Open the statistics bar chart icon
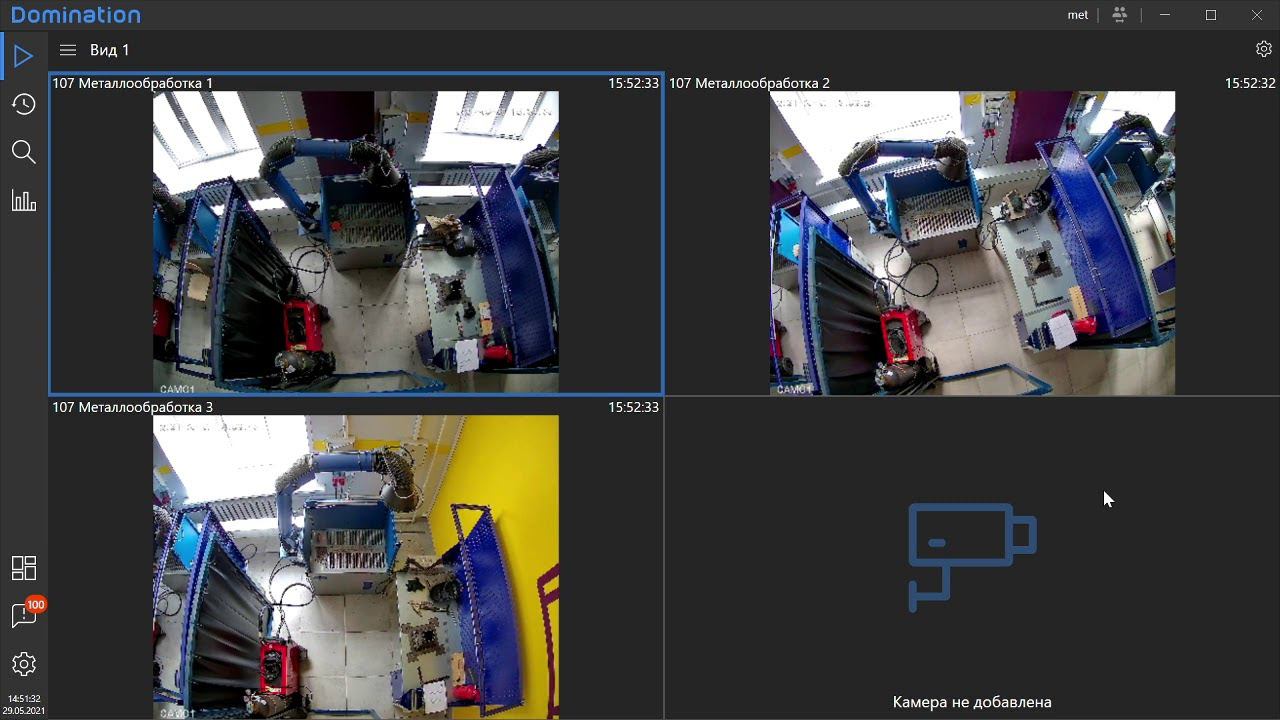This screenshot has height=720, width=1280. [24, 200]
